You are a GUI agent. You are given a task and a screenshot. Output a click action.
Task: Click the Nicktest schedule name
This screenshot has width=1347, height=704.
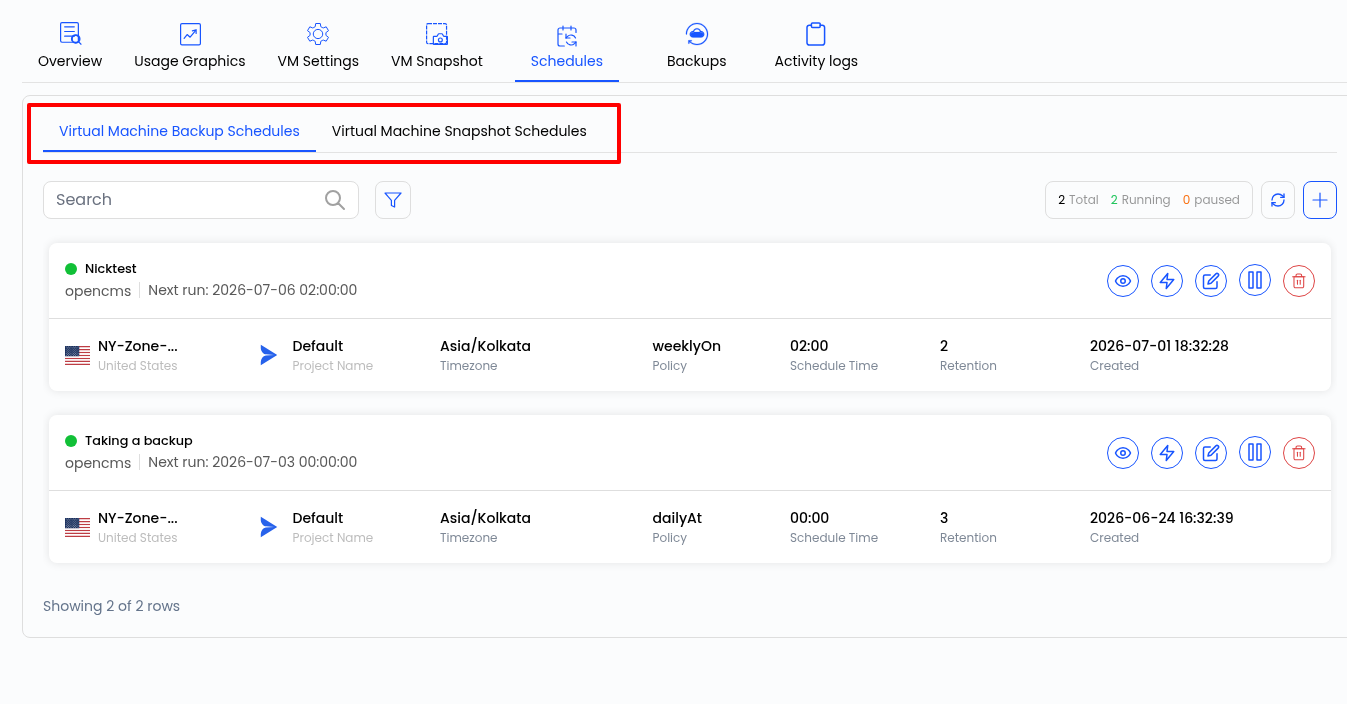click(111, 269)
